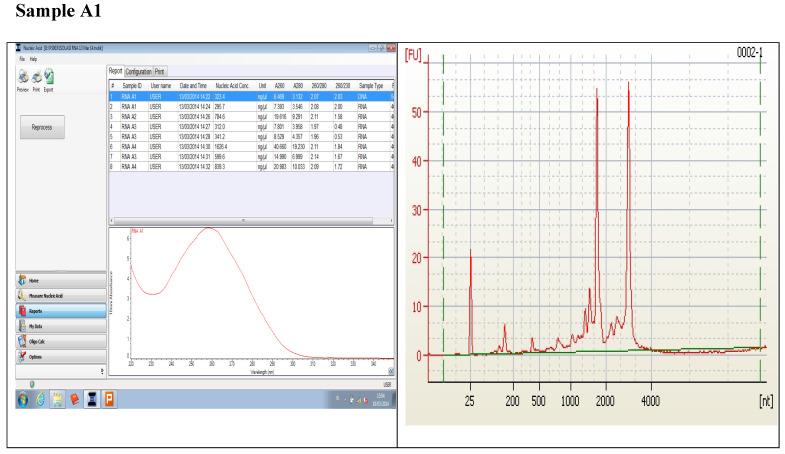Click the taskbar clock
This screenshot has height=454, width=785.
click(380, 400)
